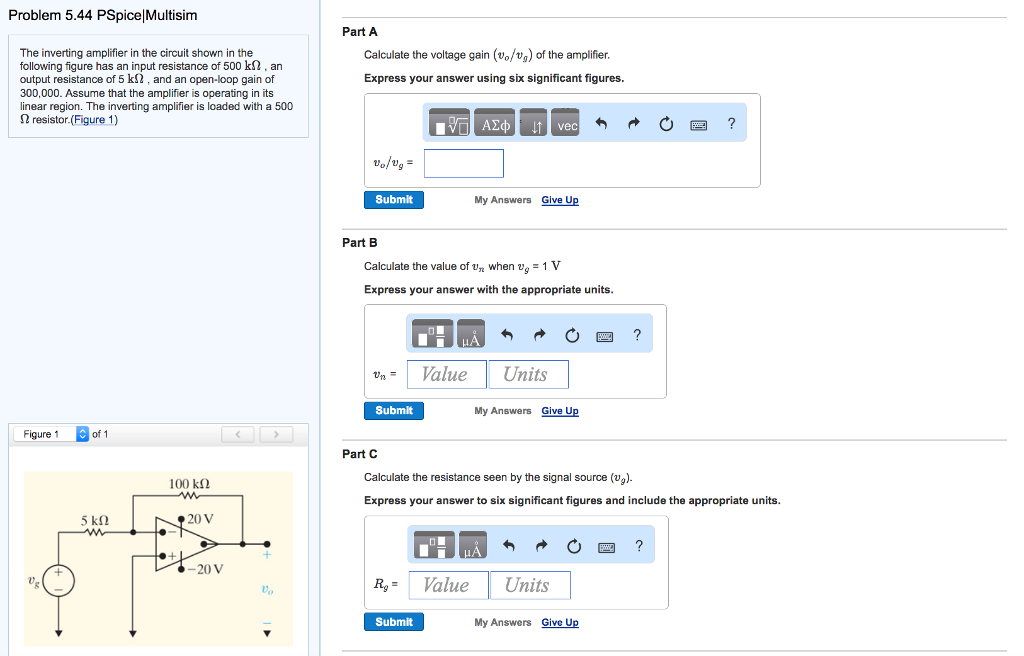This screenshot has width=1024, height=656.
Task: Open help for Part A answer box
Action: click(731, 123)
